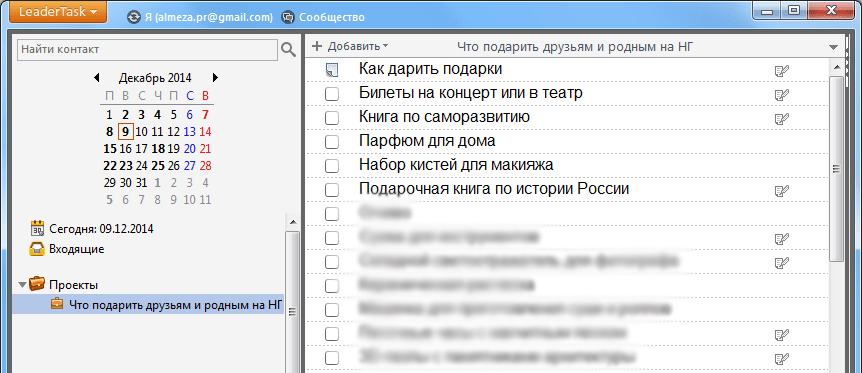Select December 31 in calendar
This screenshot has width=862, height=373.
pyautogui.click(x=142, y=182)
